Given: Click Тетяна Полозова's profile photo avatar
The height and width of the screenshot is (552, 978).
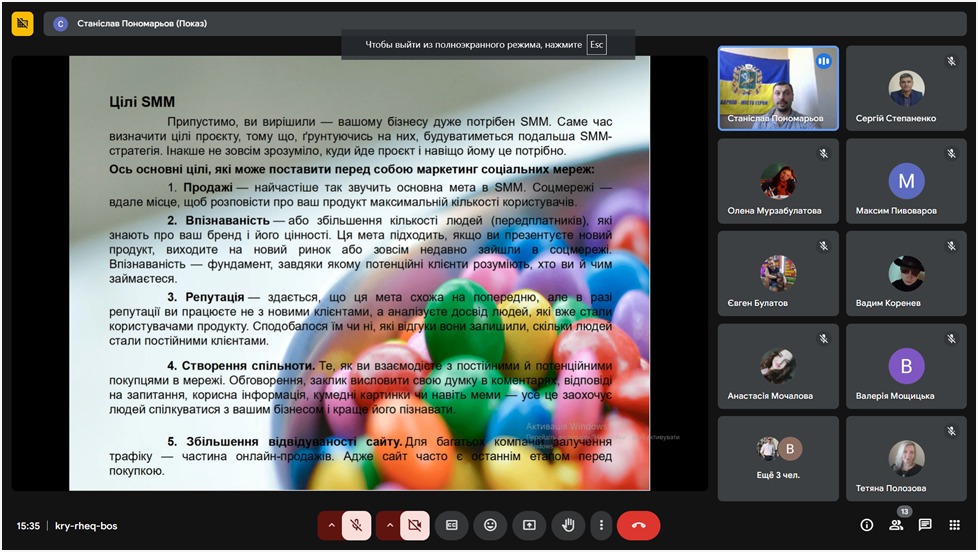Looking at the screenshot, I should pos(906,458).
